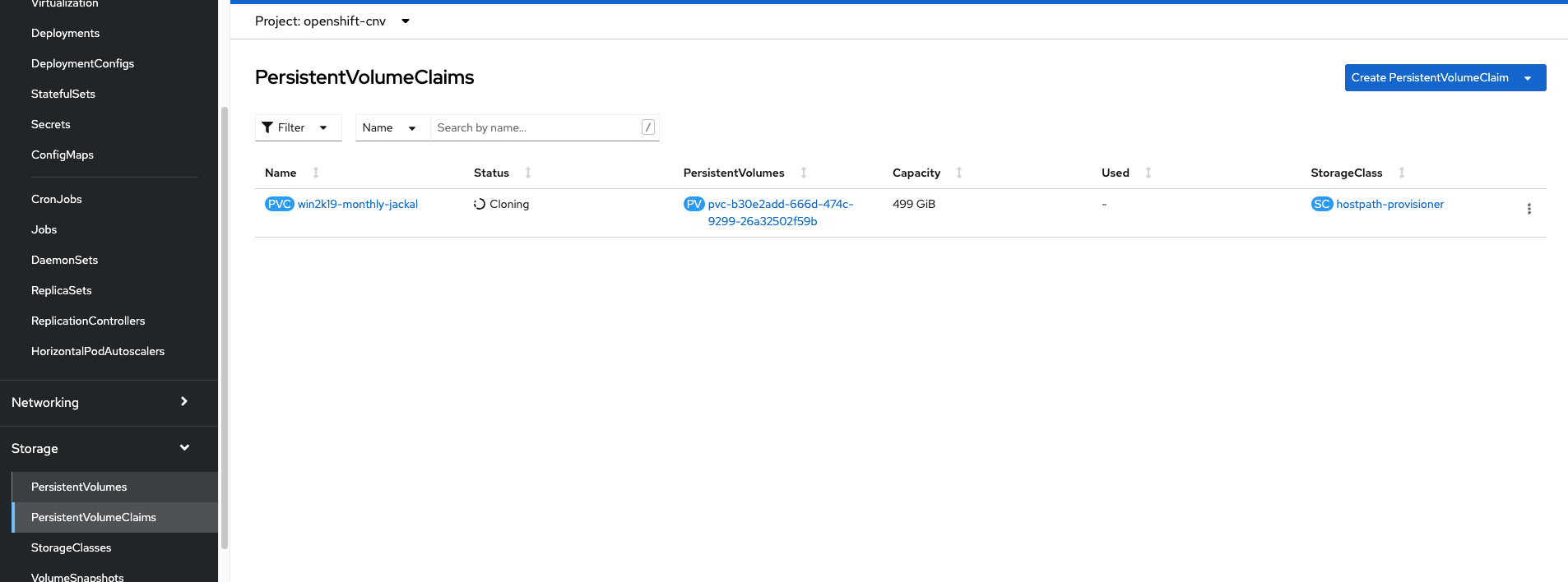Sort table by Capacity column arrow

click(x=959, y=173)
